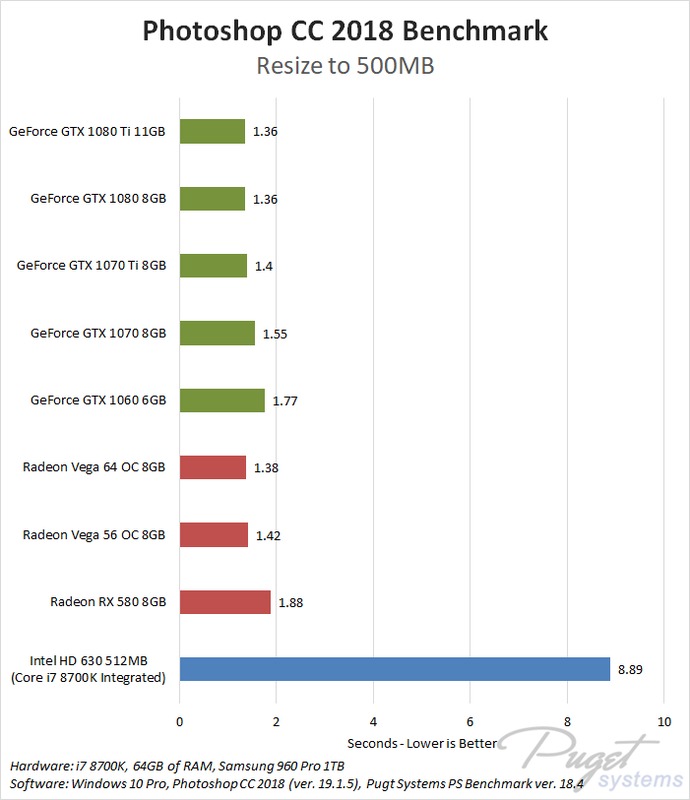Click the axis tick labeled 10
690x800 pixels.
click(x=664, y=721)
